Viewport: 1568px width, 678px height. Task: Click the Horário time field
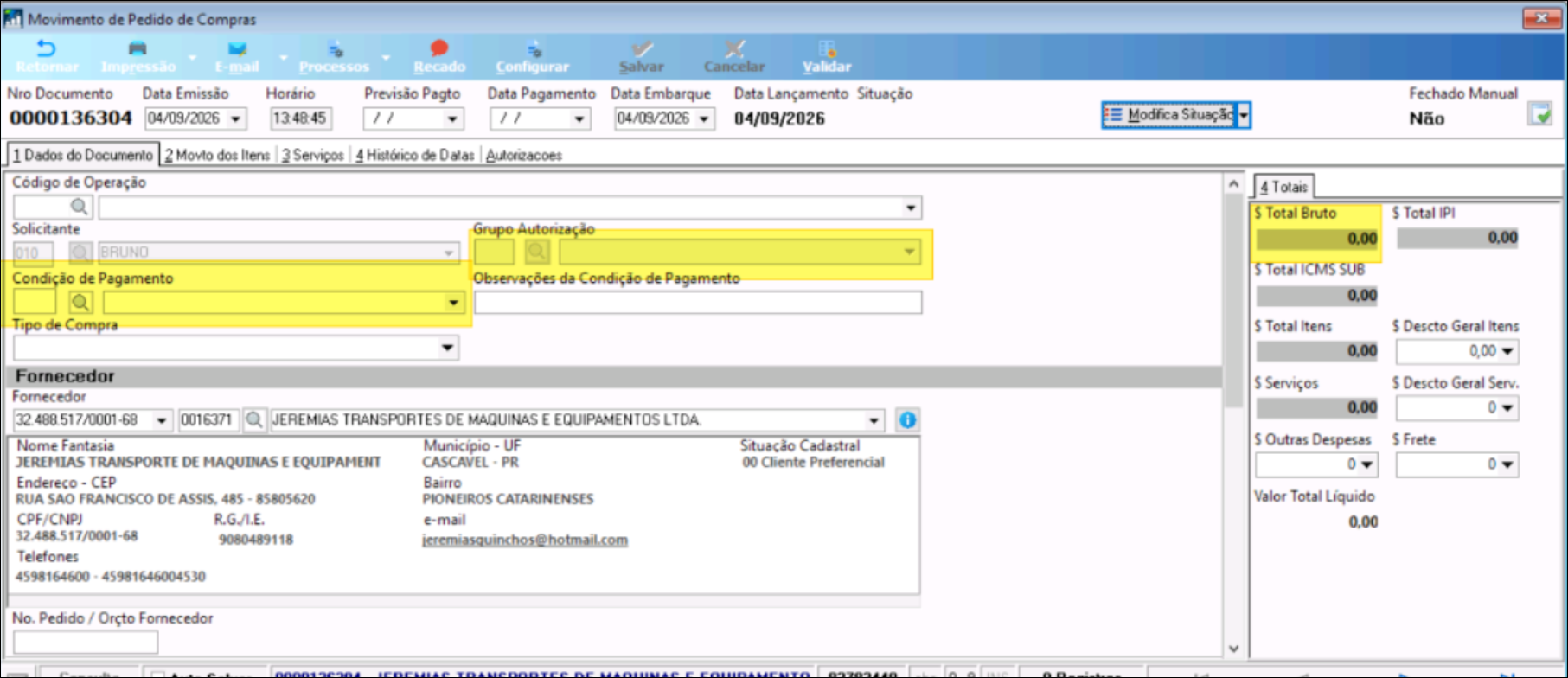[x=300, y=118]
